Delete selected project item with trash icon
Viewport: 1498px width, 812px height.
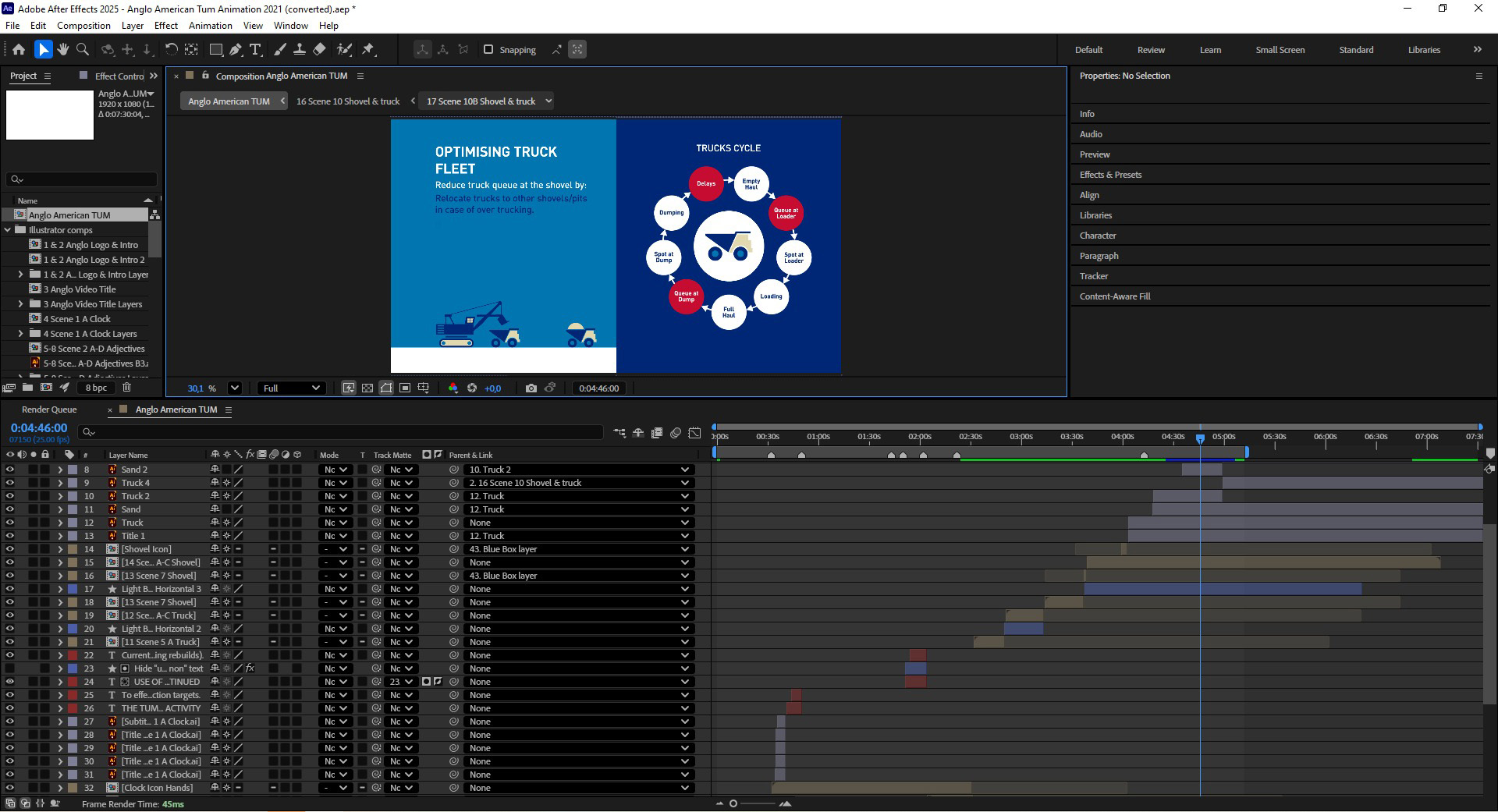pos(126,388)
